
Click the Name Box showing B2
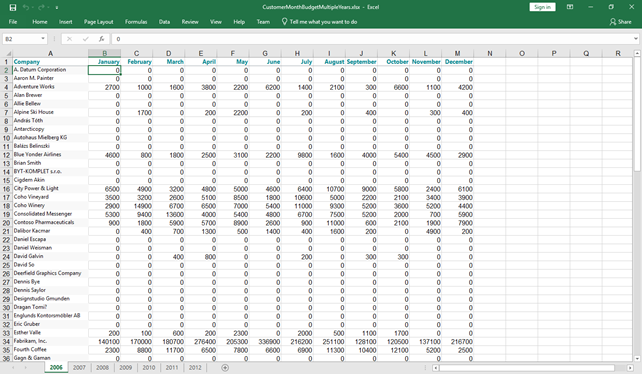point(21,39)
